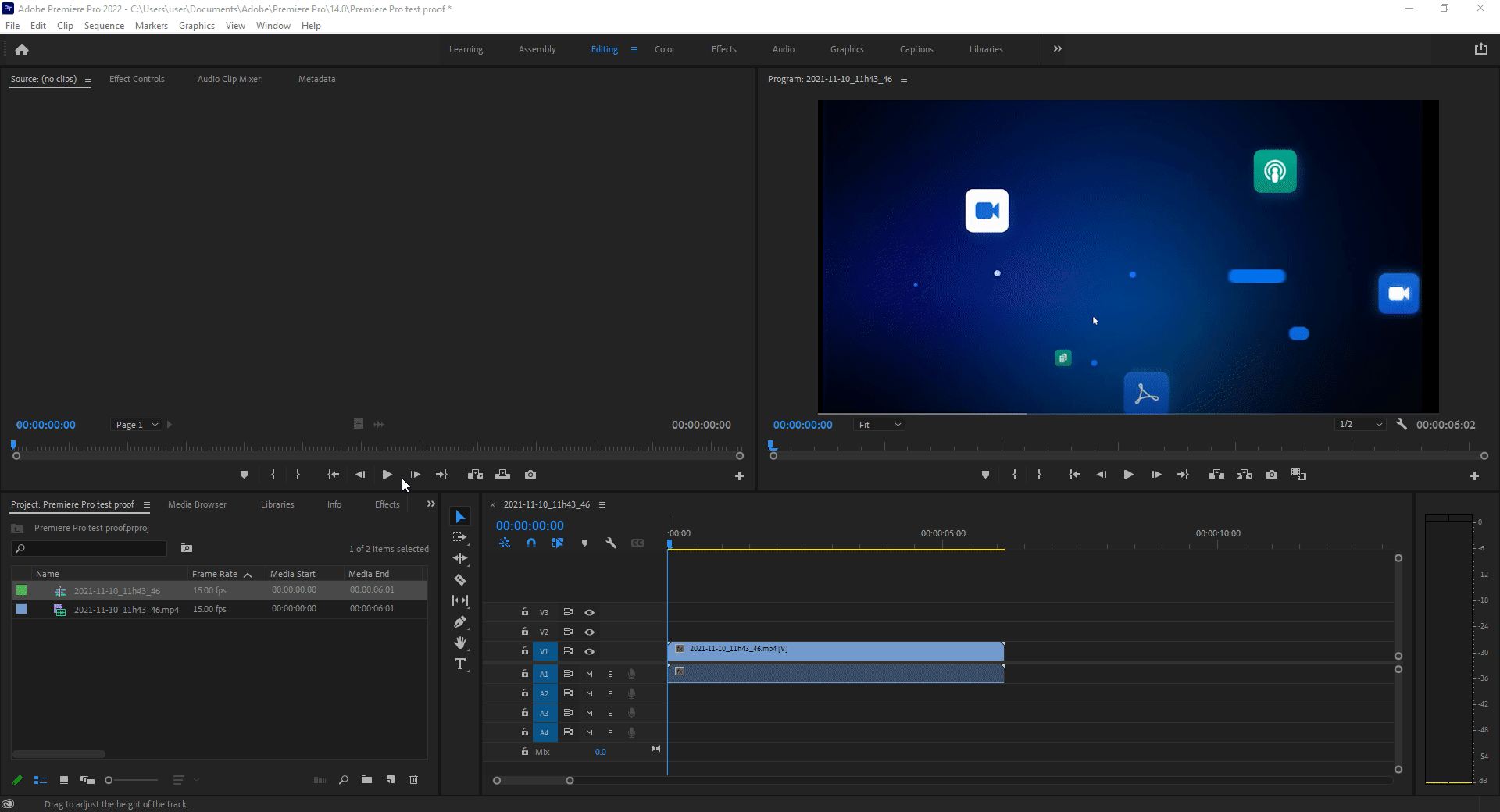
Task: Click the Home icon
Action: (22, 50)
